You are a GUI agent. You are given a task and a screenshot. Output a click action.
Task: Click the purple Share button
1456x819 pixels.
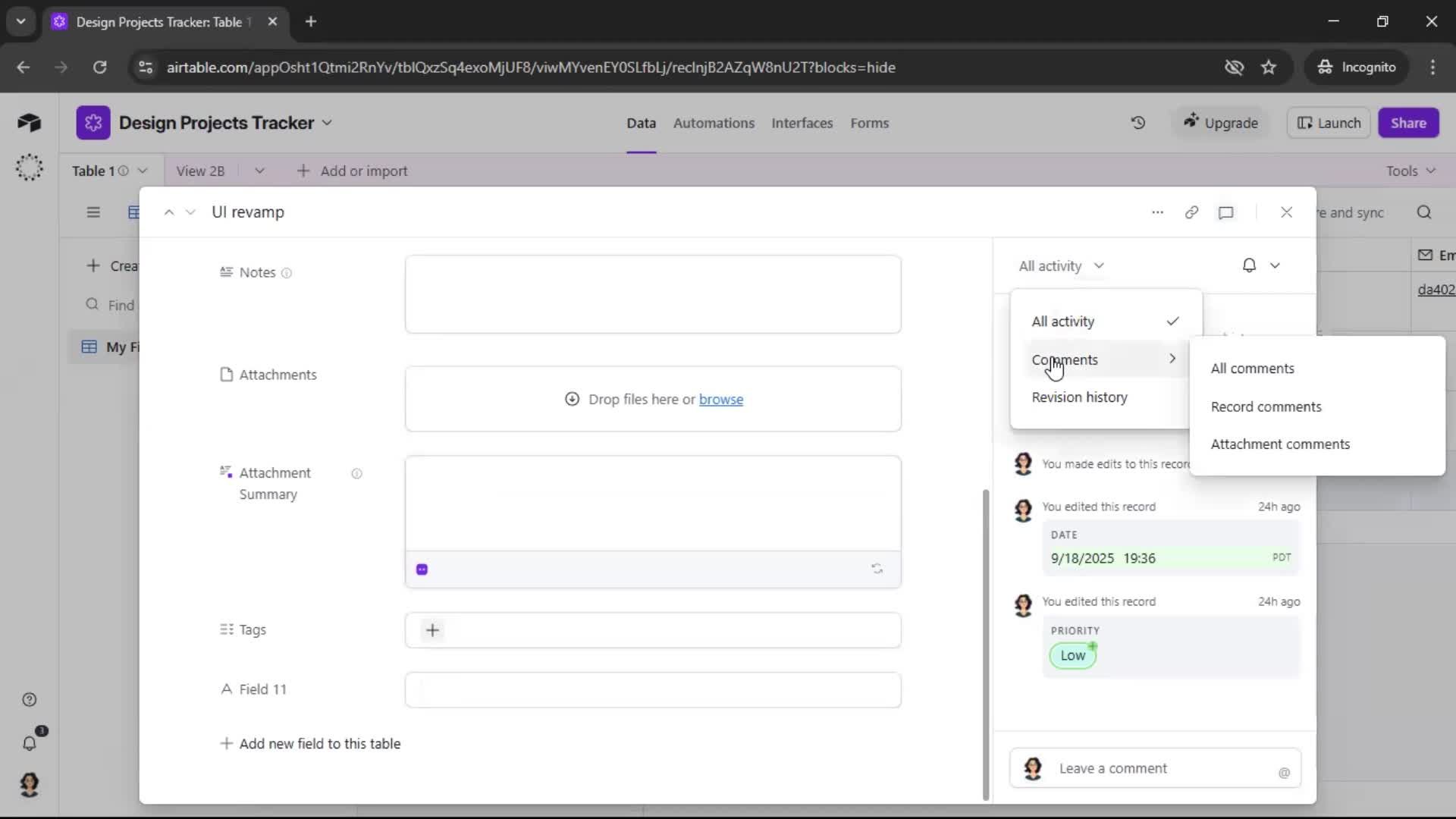pos(1408,123)
